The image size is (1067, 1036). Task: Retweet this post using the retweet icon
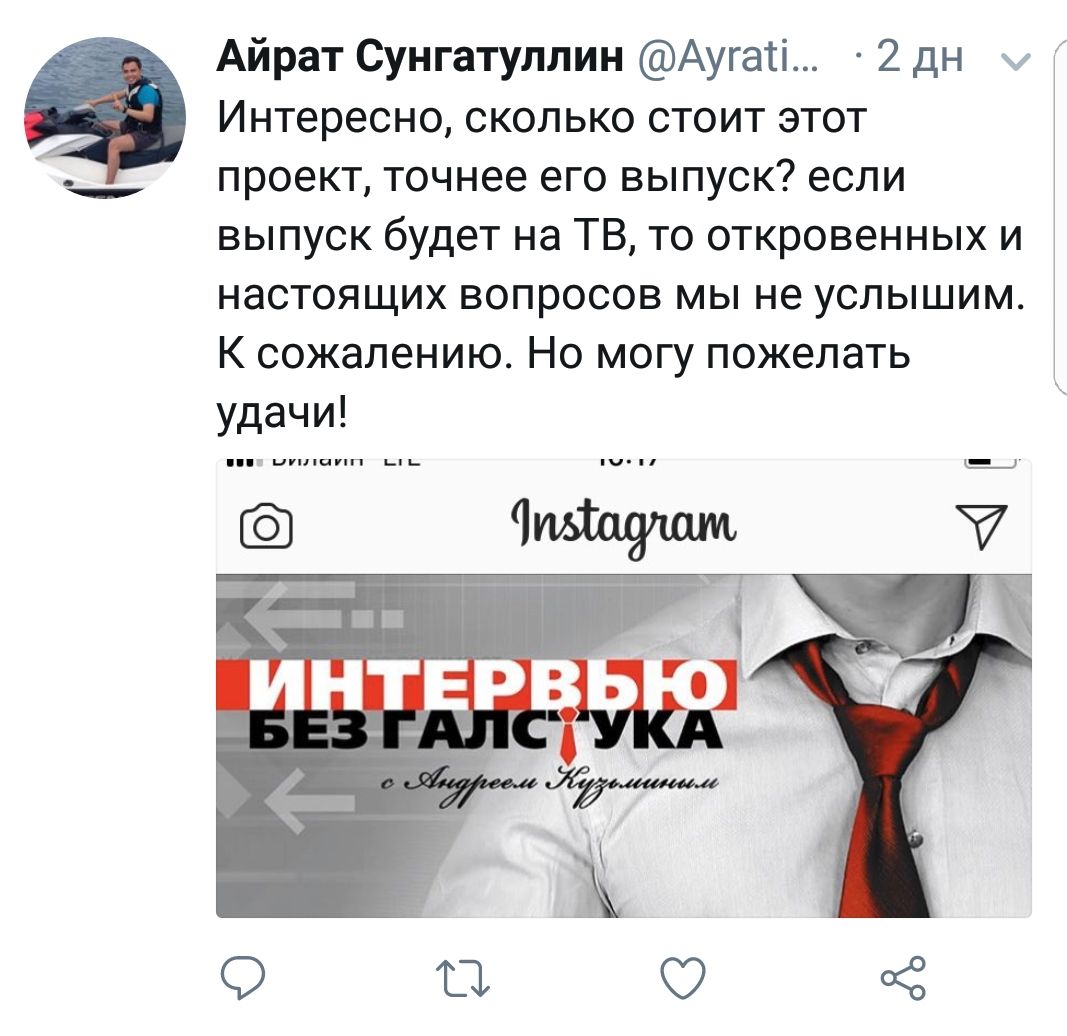pyautogui.click(x=463, y=979)
